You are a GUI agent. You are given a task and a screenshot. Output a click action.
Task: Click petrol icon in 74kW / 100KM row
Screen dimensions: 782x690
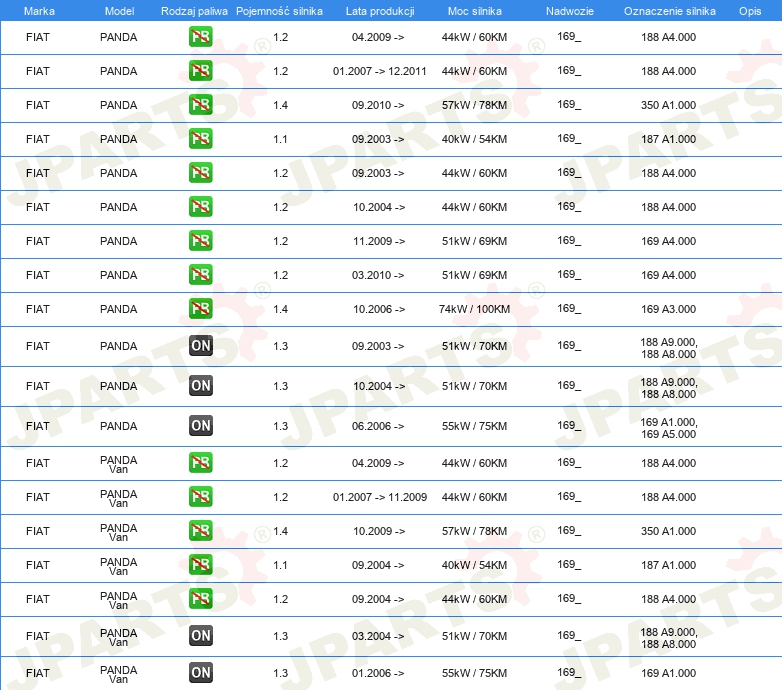tap(200, 308)
